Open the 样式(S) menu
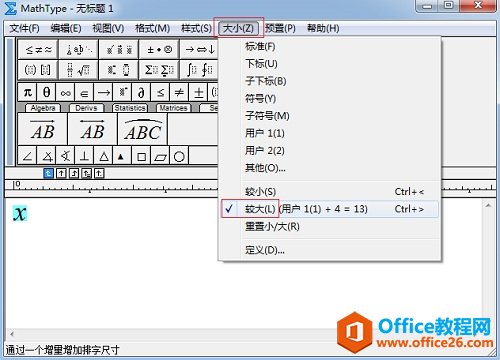500x360 pixels. click(x=196, y=28)
